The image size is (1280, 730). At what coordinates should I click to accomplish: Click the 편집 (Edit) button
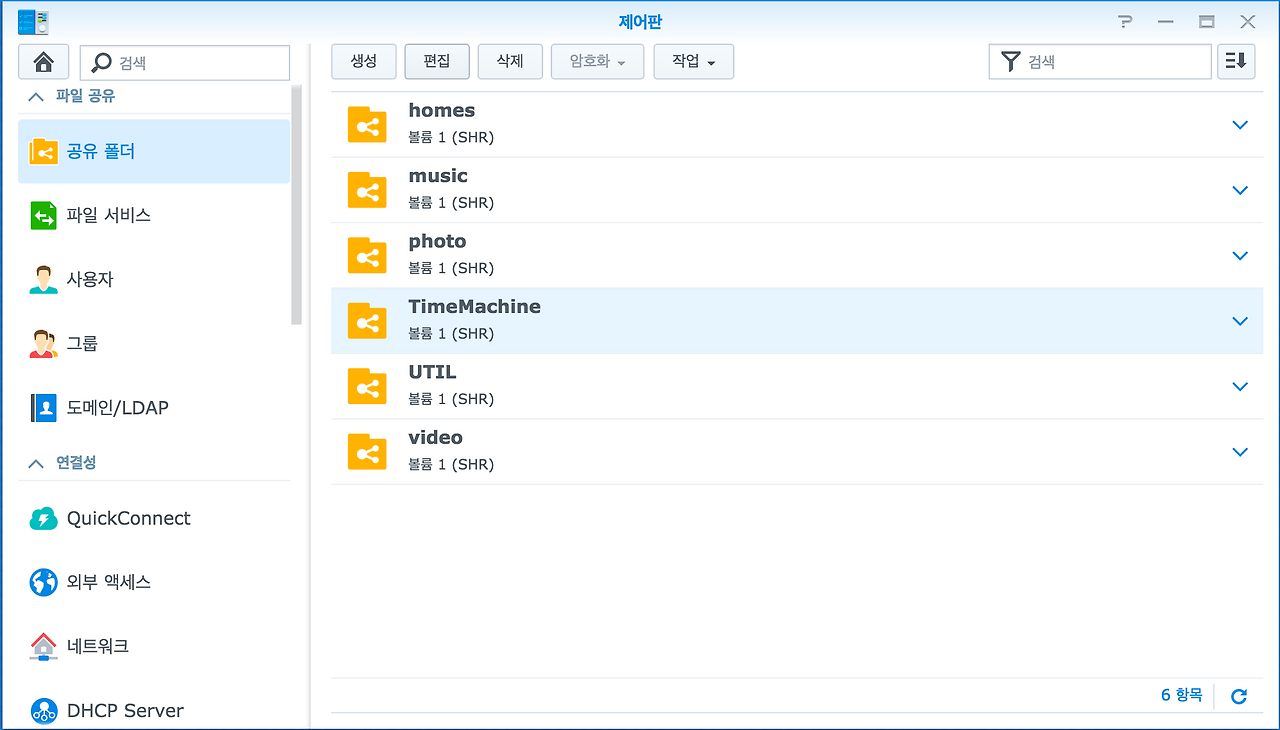click(x=436, y=61)
